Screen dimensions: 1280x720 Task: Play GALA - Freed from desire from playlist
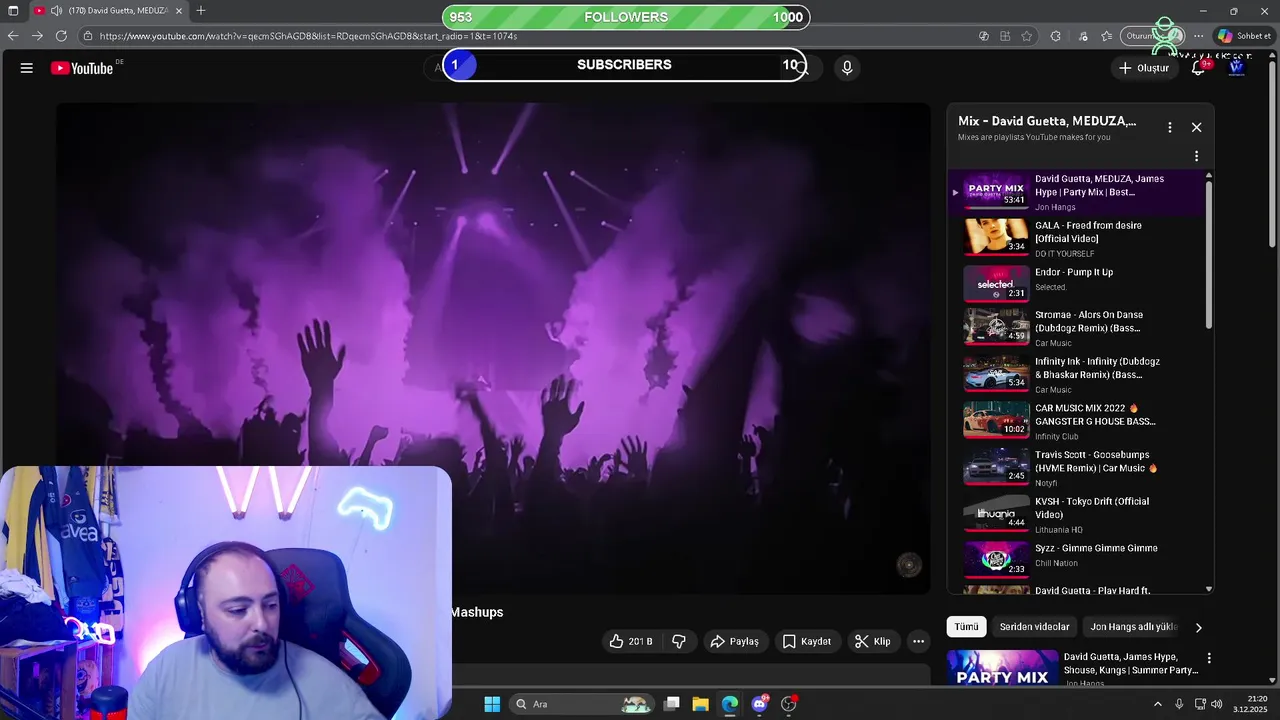(x=1076, y=239)
